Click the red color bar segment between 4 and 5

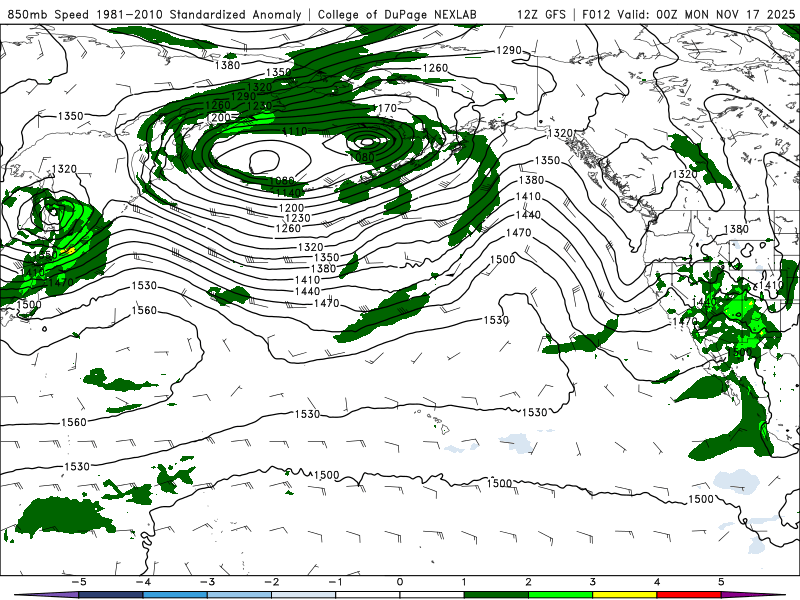click(689, 595)
